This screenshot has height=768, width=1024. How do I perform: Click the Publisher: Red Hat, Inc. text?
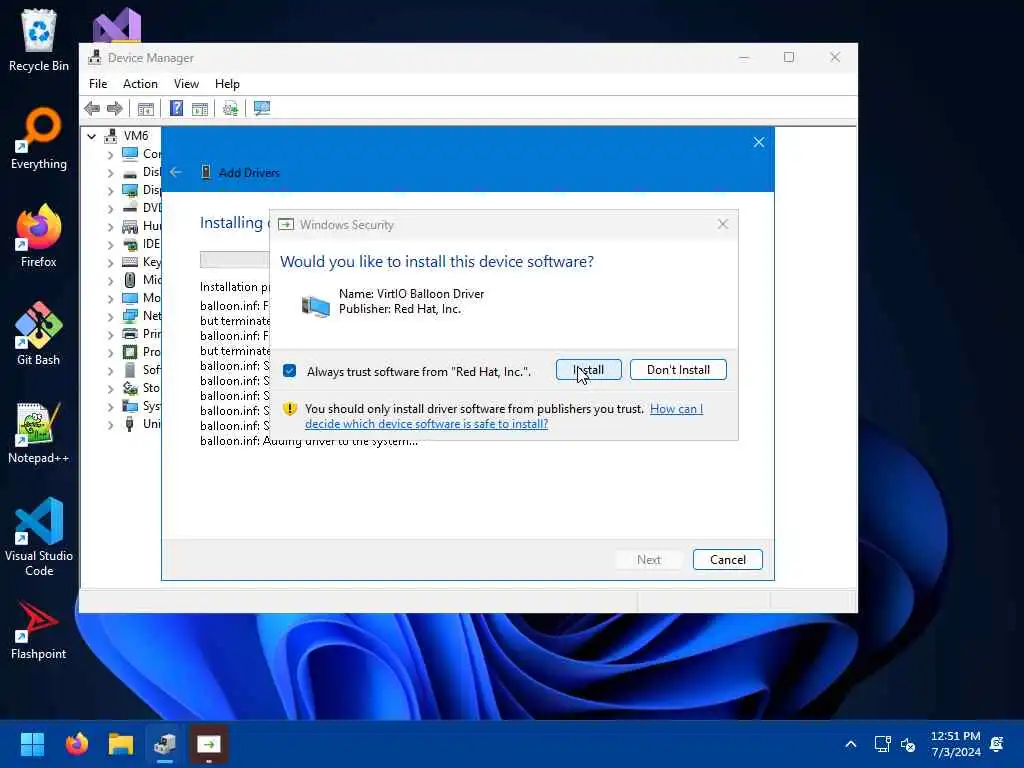(x=400, y=309)
